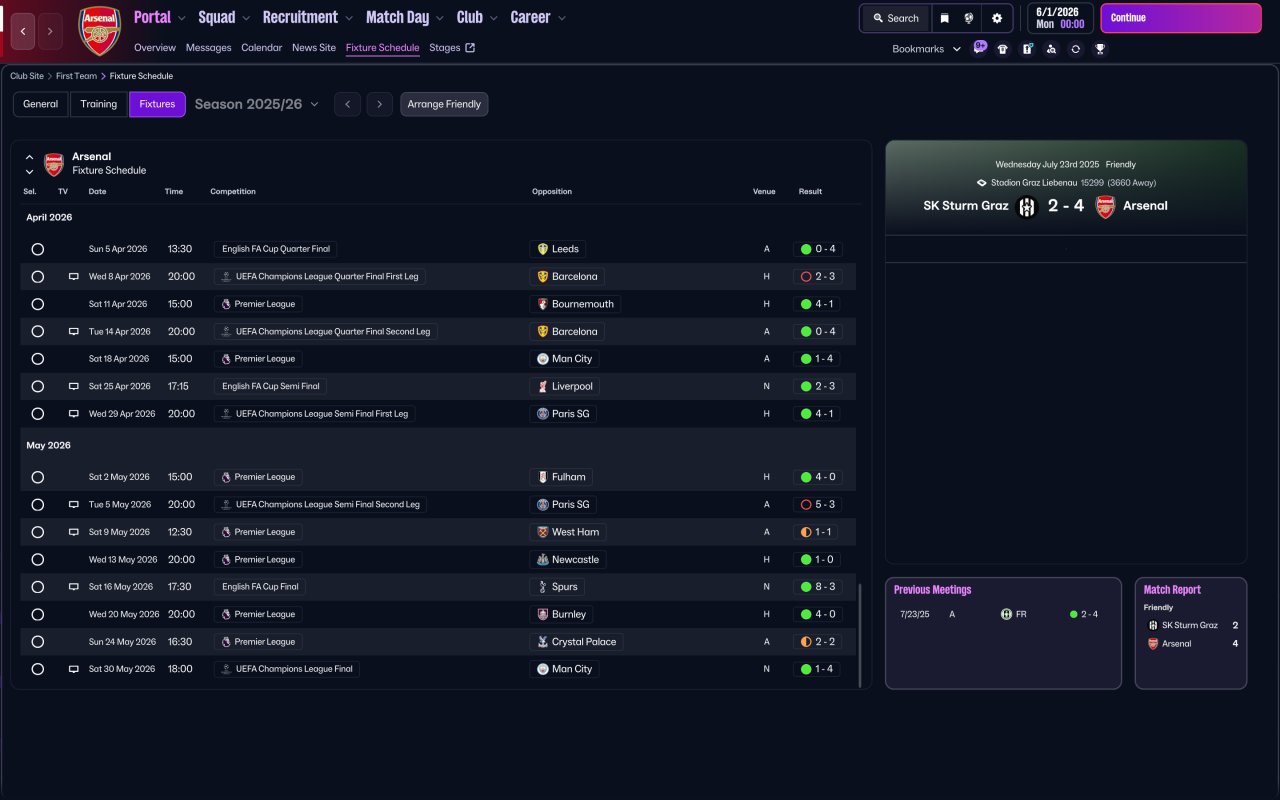The width and height of the screenshot is (1280, 800).
Task: Click the shirt icon in the bookmarks row
Action: pos(1003,49)
